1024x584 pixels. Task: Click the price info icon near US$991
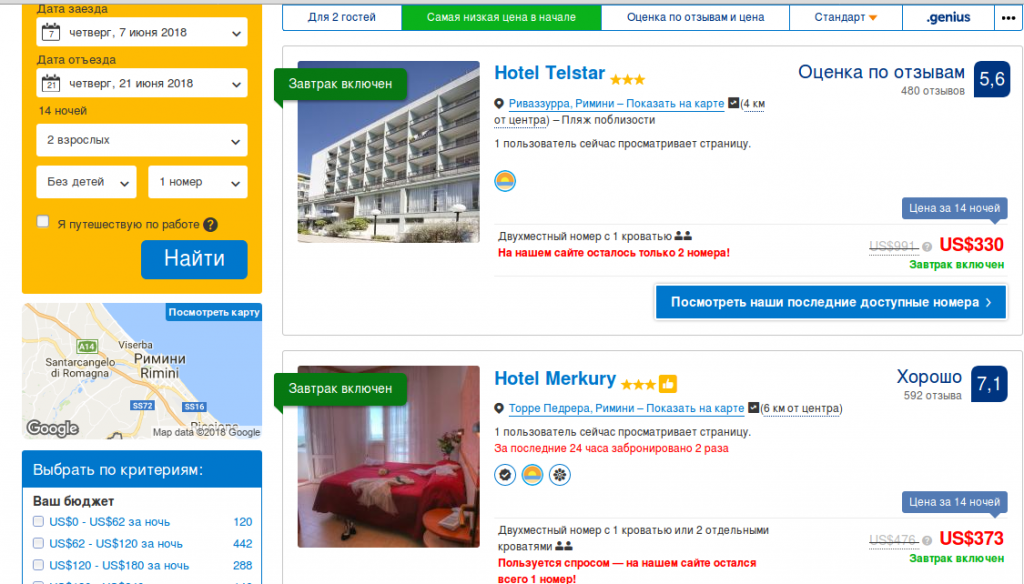point(927,247)
